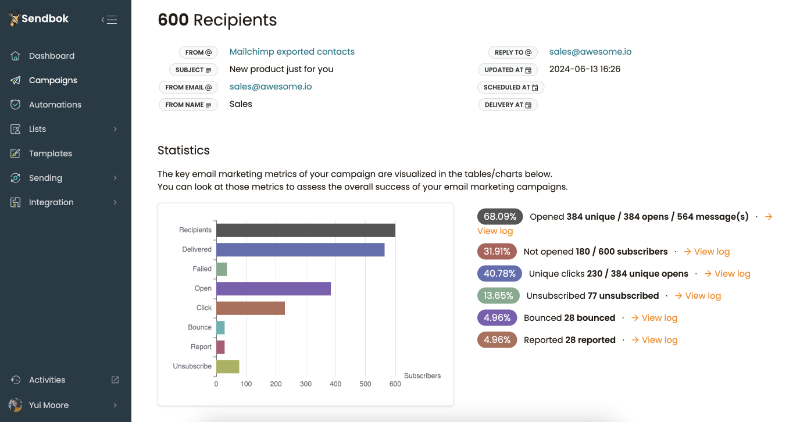Open the Templates menu item
This screenshot has height=422, width=800.
[x=50, y=154]
